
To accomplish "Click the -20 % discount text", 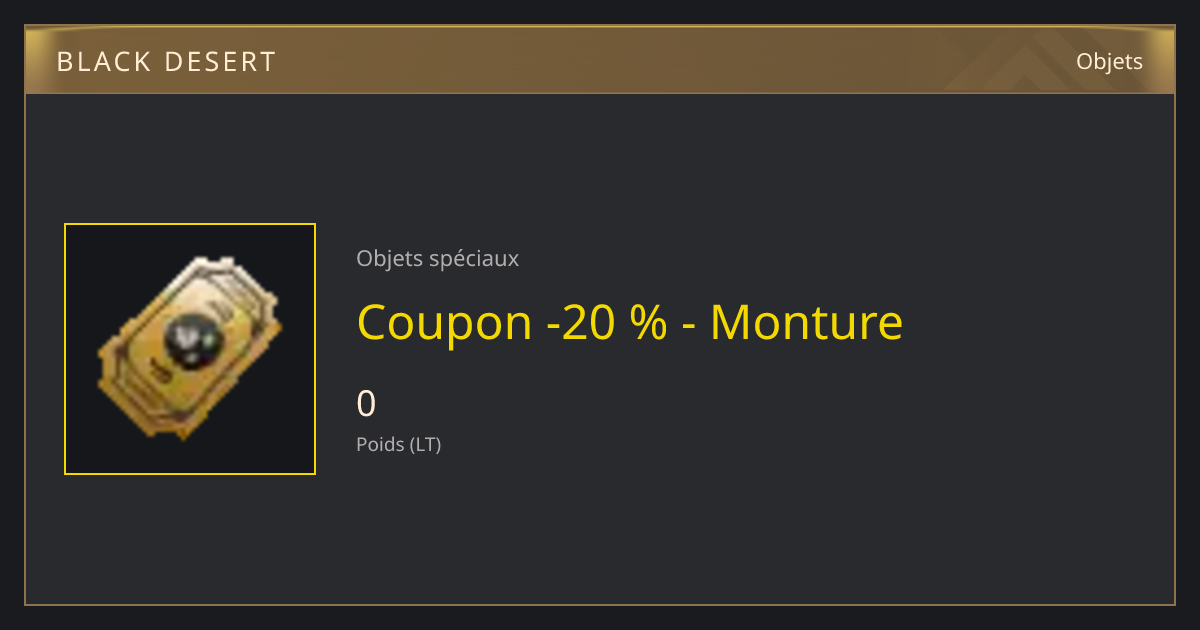I will point(607,322).
